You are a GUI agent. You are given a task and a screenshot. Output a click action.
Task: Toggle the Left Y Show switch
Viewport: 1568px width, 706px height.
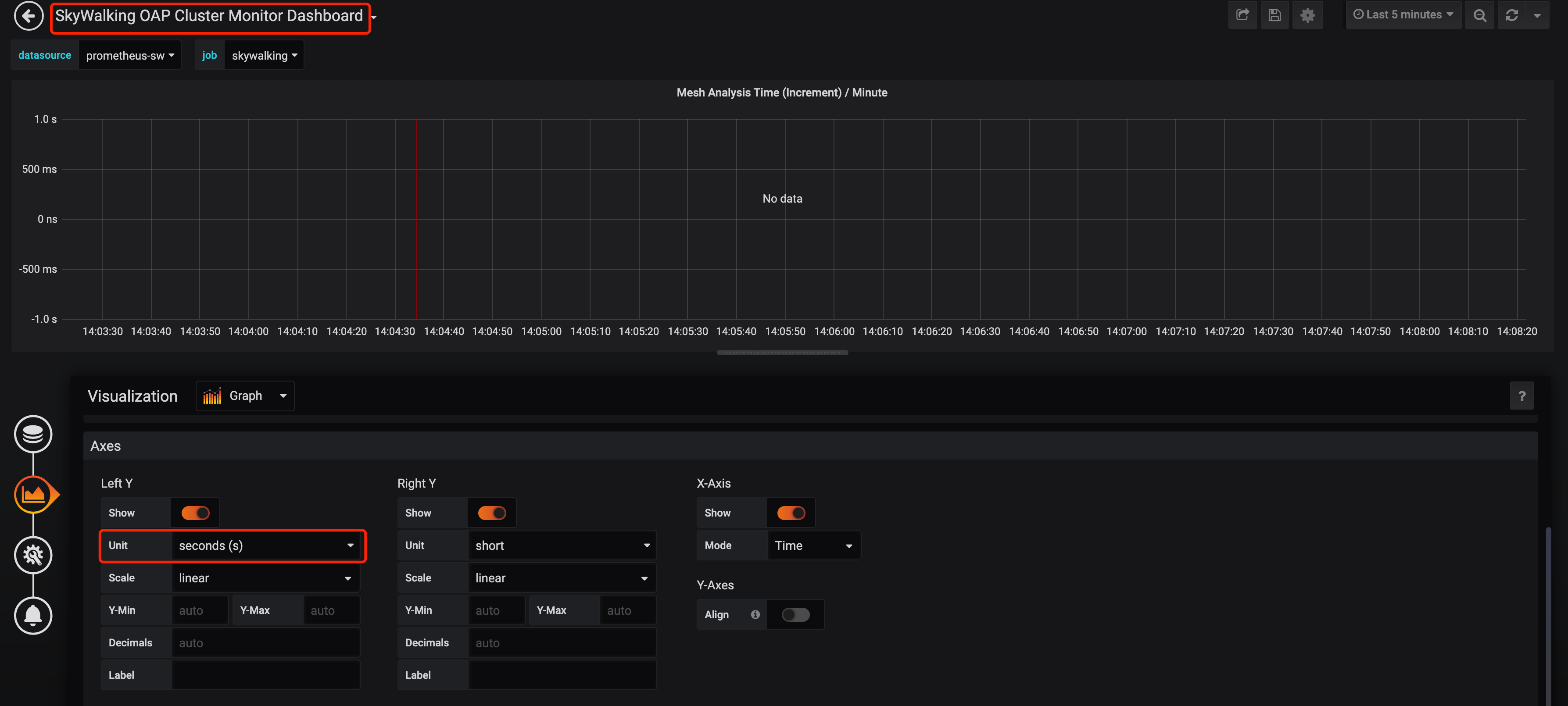[x=195, y=513]
